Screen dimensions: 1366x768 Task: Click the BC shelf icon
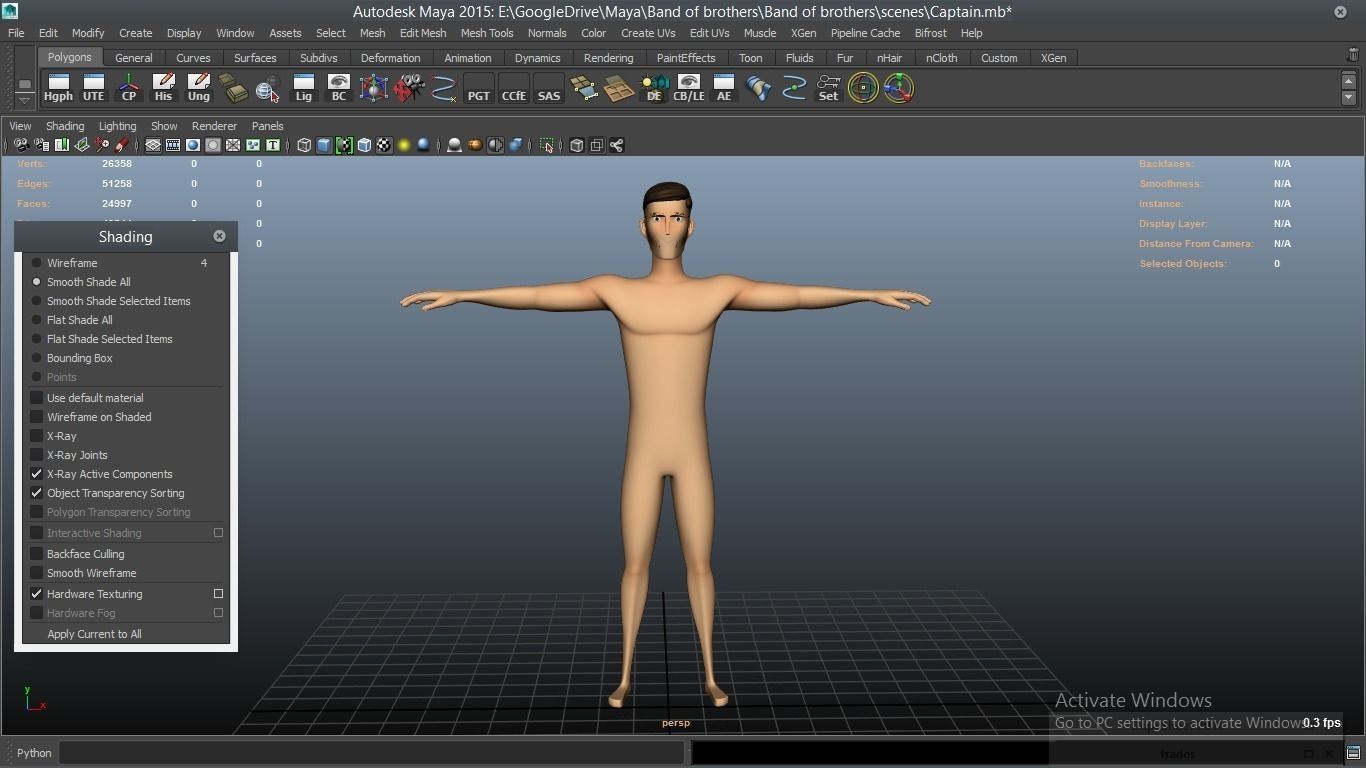[338, 88]
